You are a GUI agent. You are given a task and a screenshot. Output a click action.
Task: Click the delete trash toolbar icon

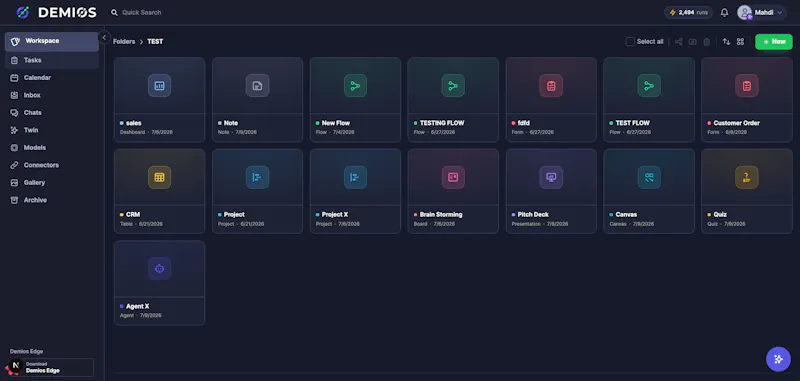click(707, 42)
